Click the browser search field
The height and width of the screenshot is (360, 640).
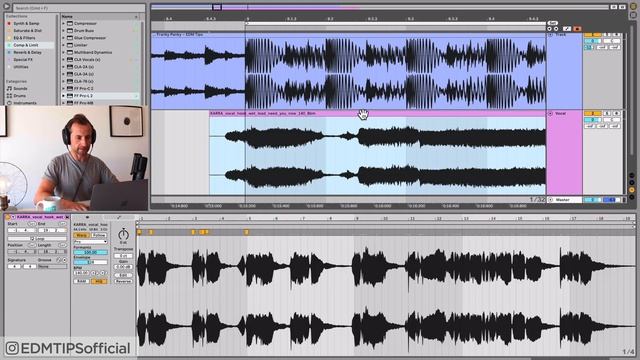point(79,8)
